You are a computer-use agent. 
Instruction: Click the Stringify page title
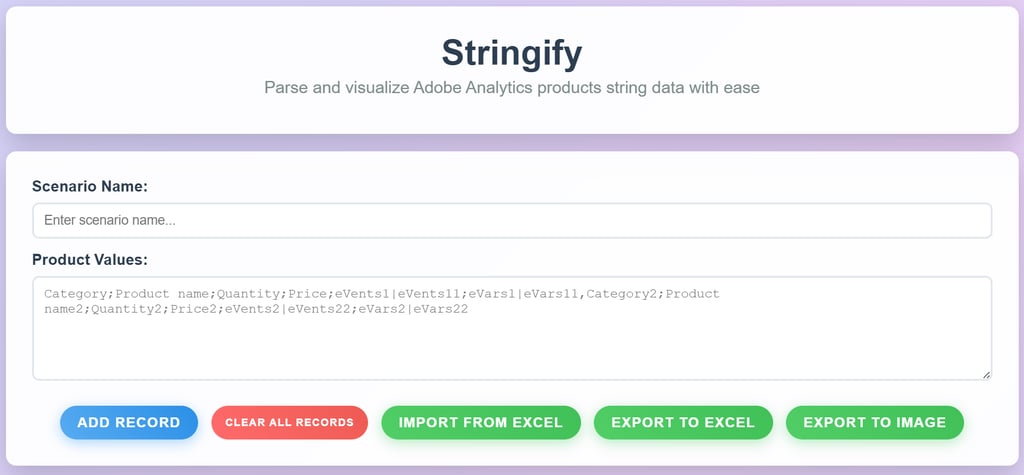point(511,51)
